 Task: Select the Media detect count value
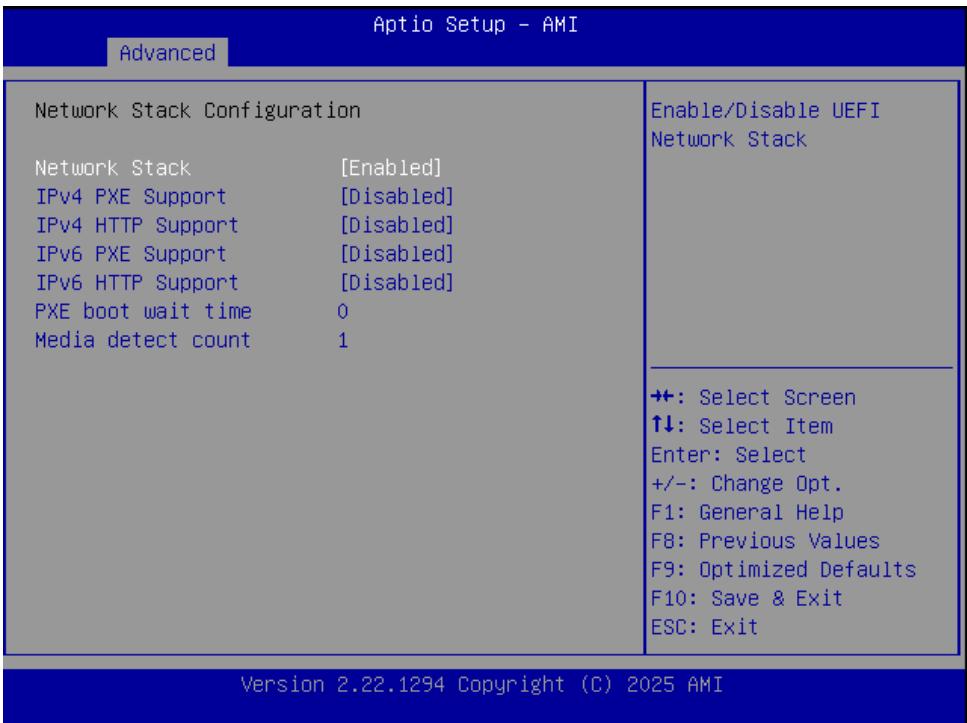343,341
